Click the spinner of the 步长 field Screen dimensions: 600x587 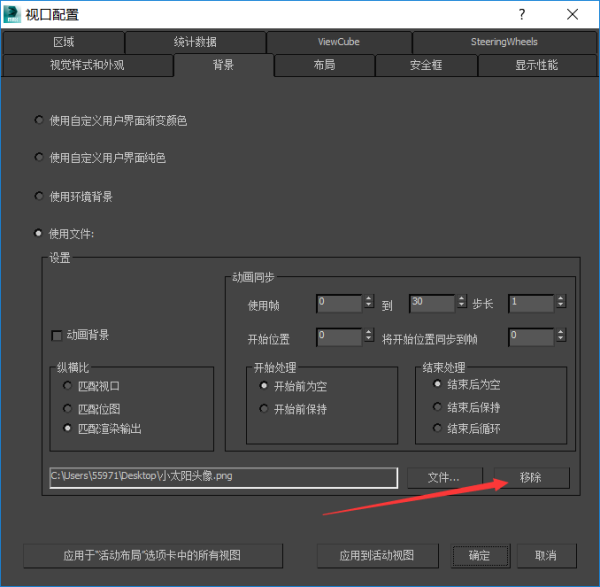pyautogui.click(x=561, y=302)
